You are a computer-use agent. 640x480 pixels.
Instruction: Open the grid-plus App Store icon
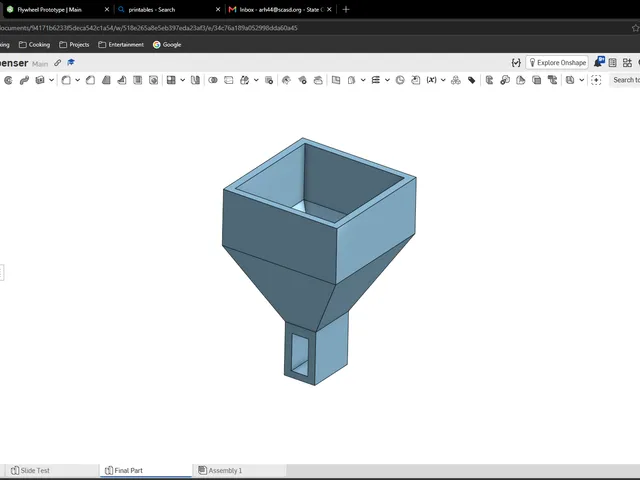(x=627, y=62)
